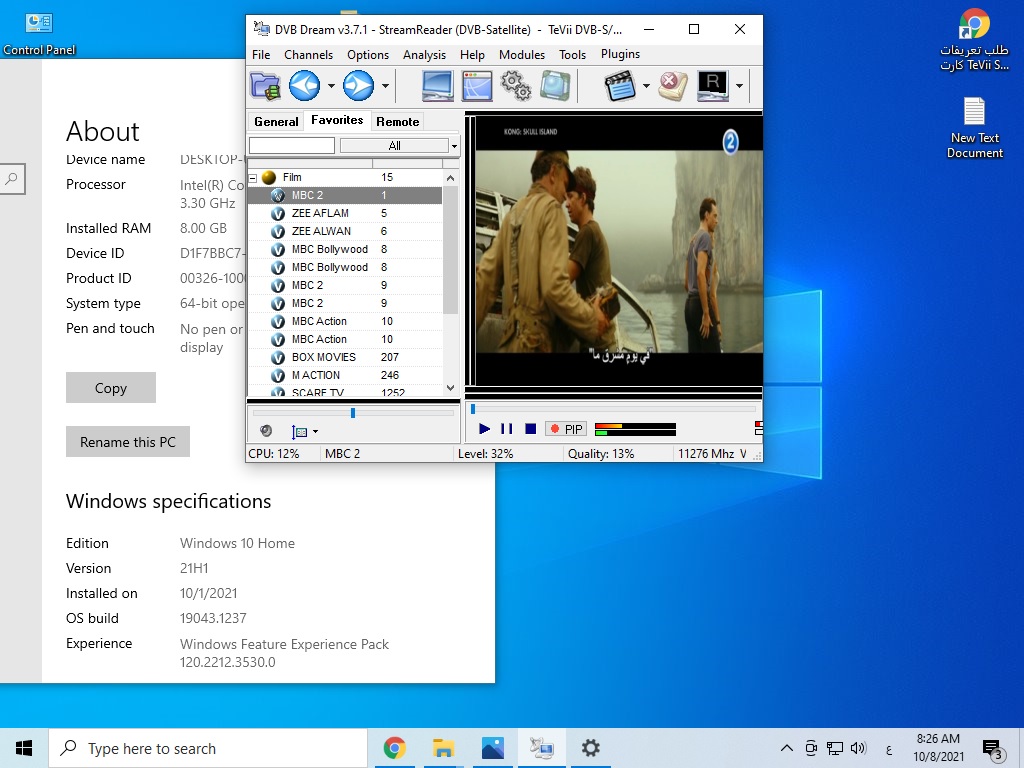Open the channel list folder toolbar icon
Screen dimensions: 1024x768
click(x=265, y=86)
